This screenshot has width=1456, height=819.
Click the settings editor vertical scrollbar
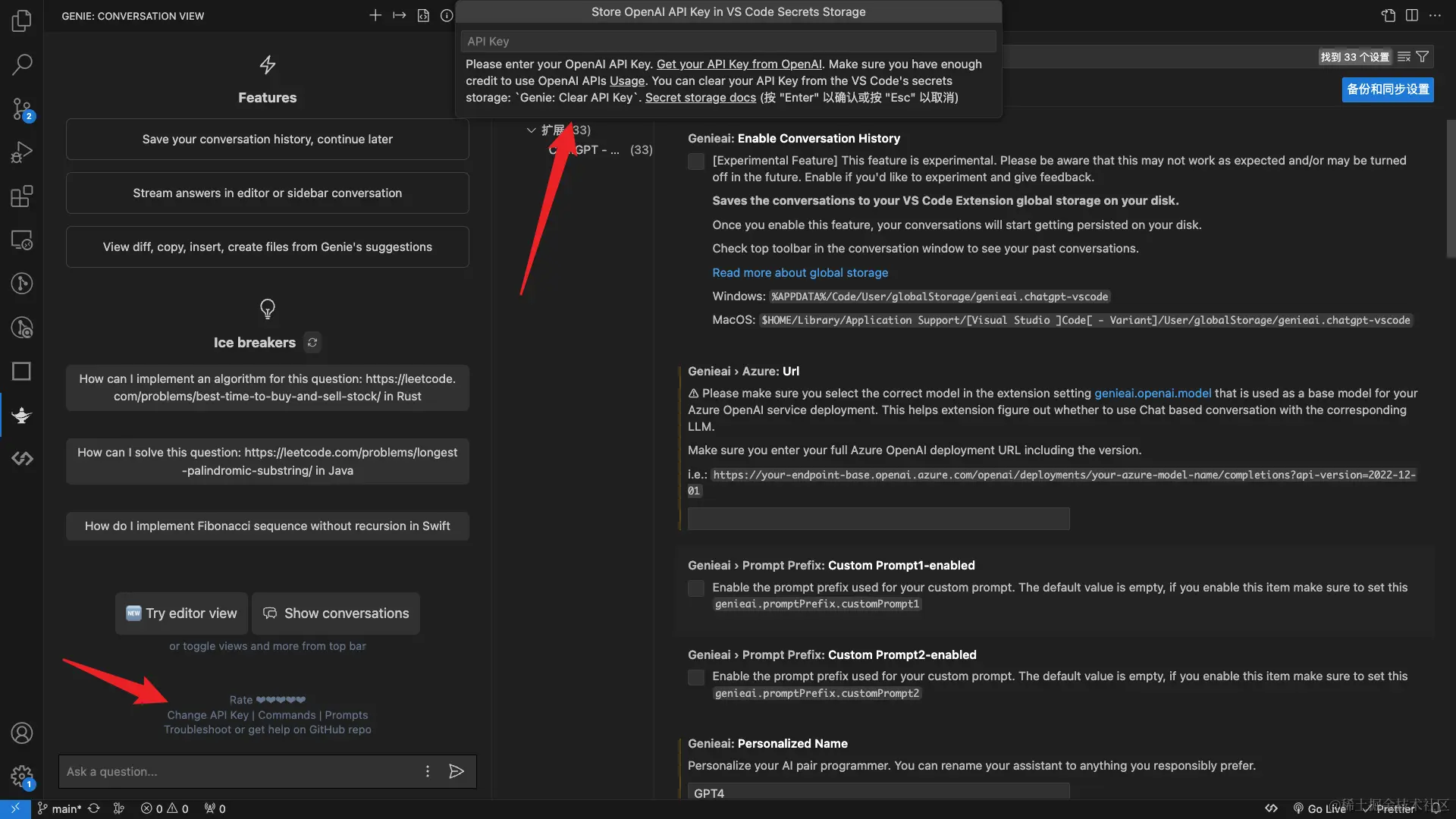coord(1451,190)
